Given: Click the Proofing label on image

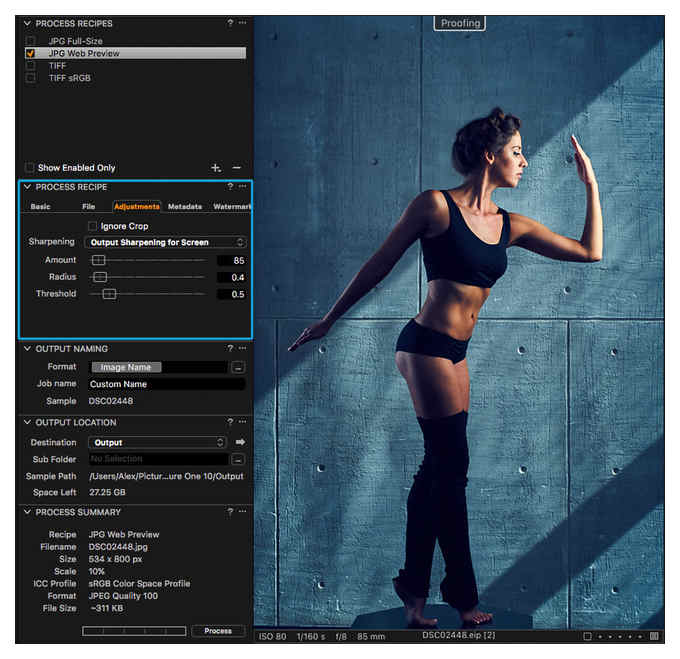Looking at the screenshot, I should [460, 23].
